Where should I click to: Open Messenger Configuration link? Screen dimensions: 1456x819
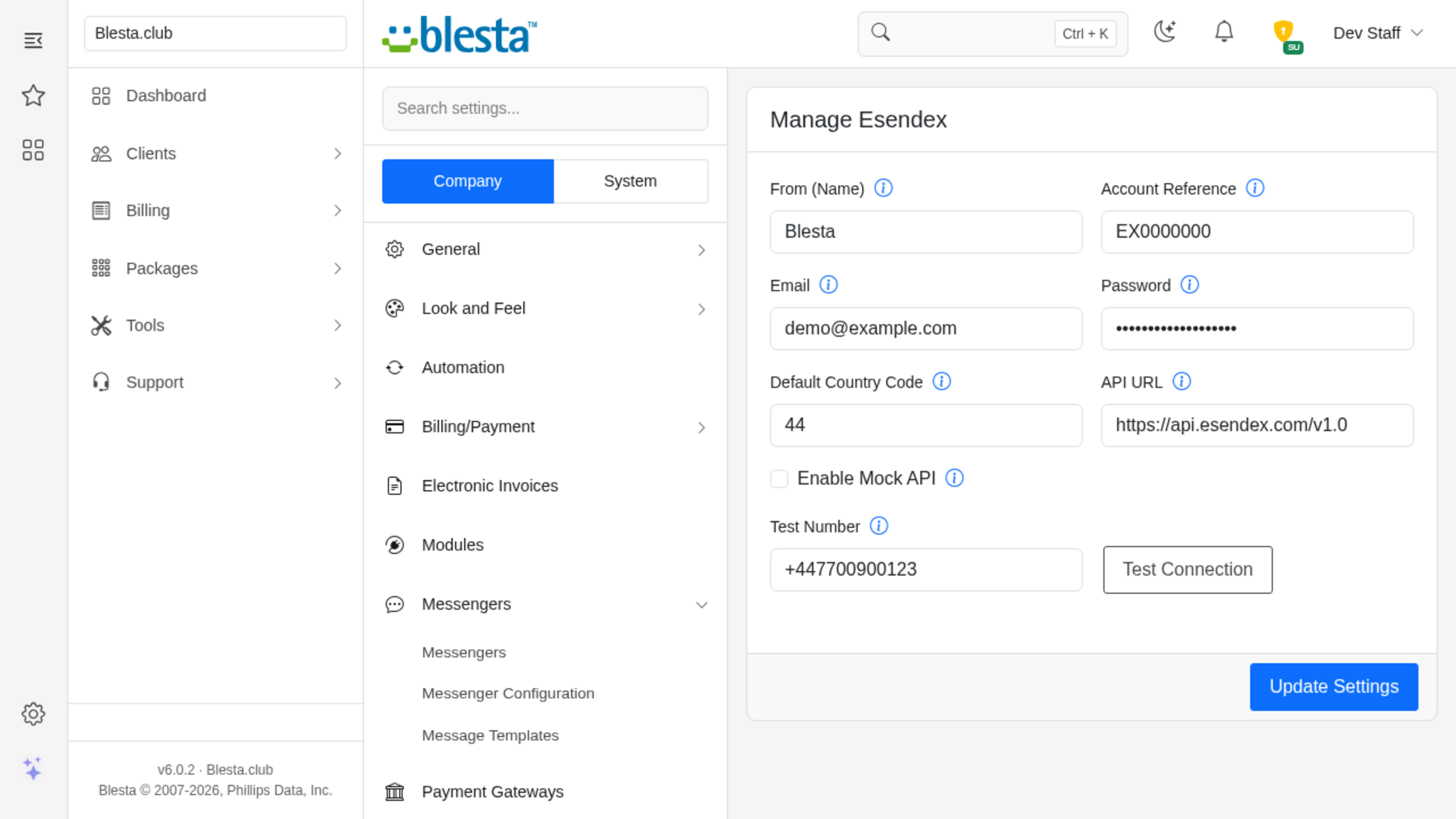[x=508, y=693]
